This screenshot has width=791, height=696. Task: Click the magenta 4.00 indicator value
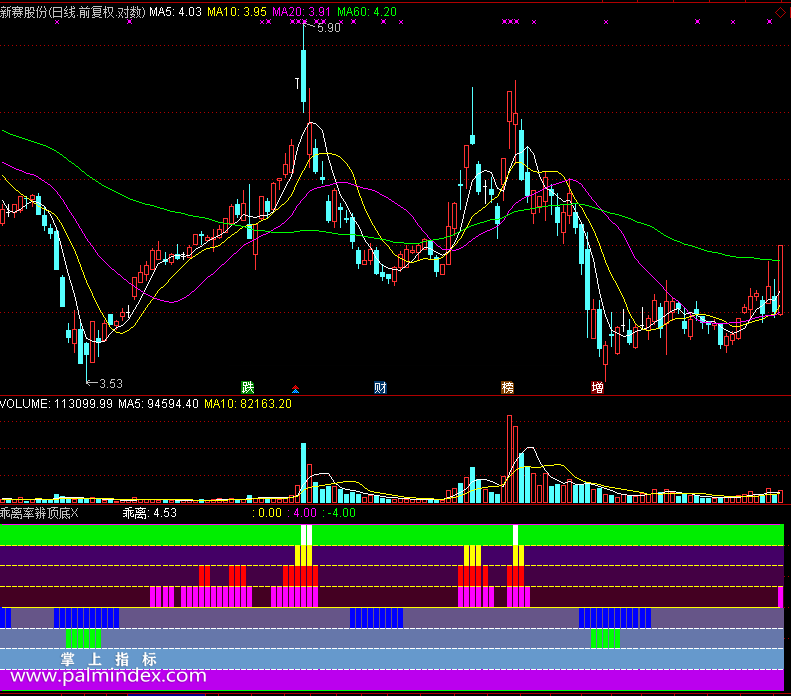tap(302, 513)
